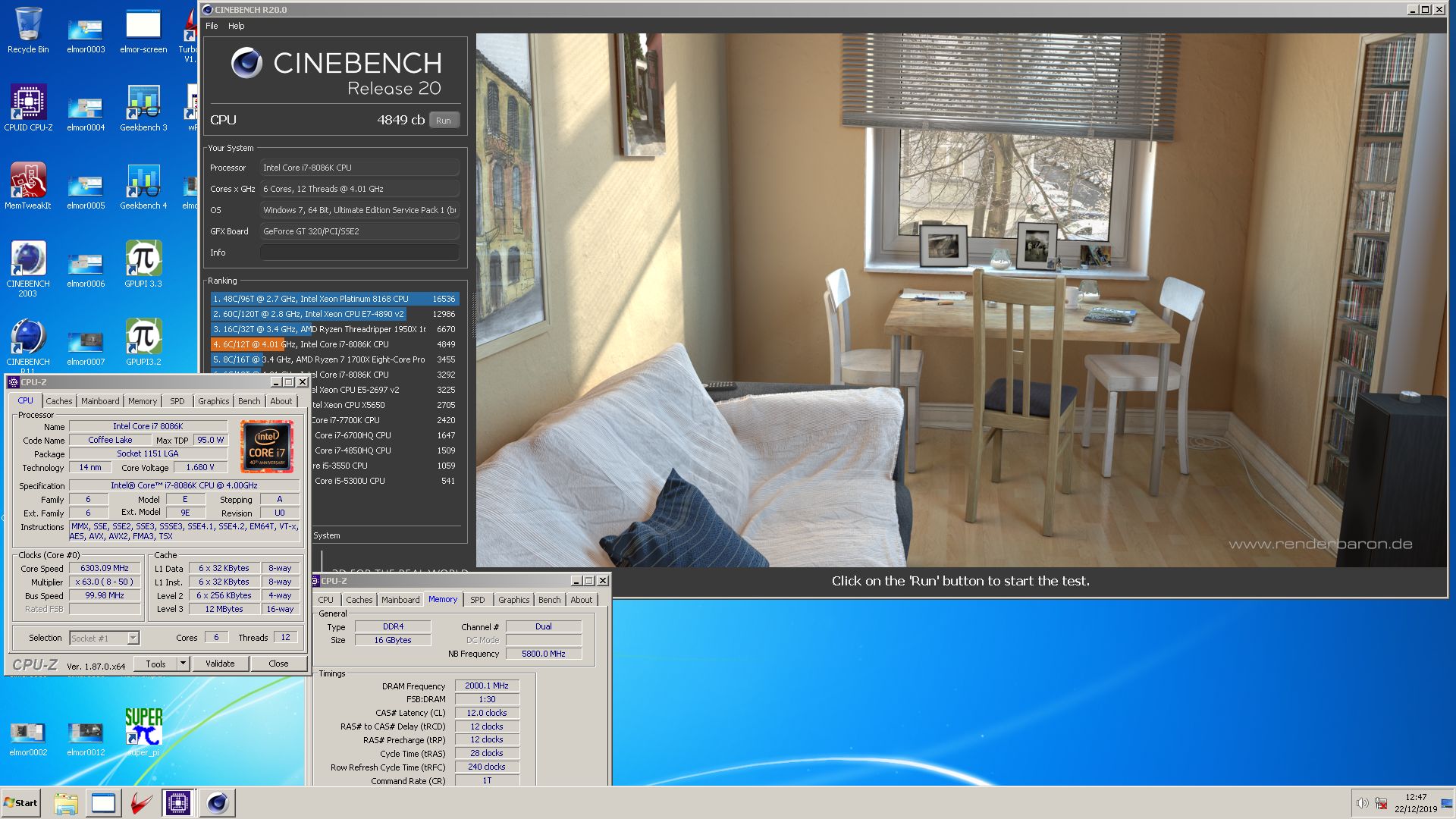Viewport: 1456px width, 819px height.
Task: Launch the GPUPI 3.2 desktop shortcut
Action: 143,342
